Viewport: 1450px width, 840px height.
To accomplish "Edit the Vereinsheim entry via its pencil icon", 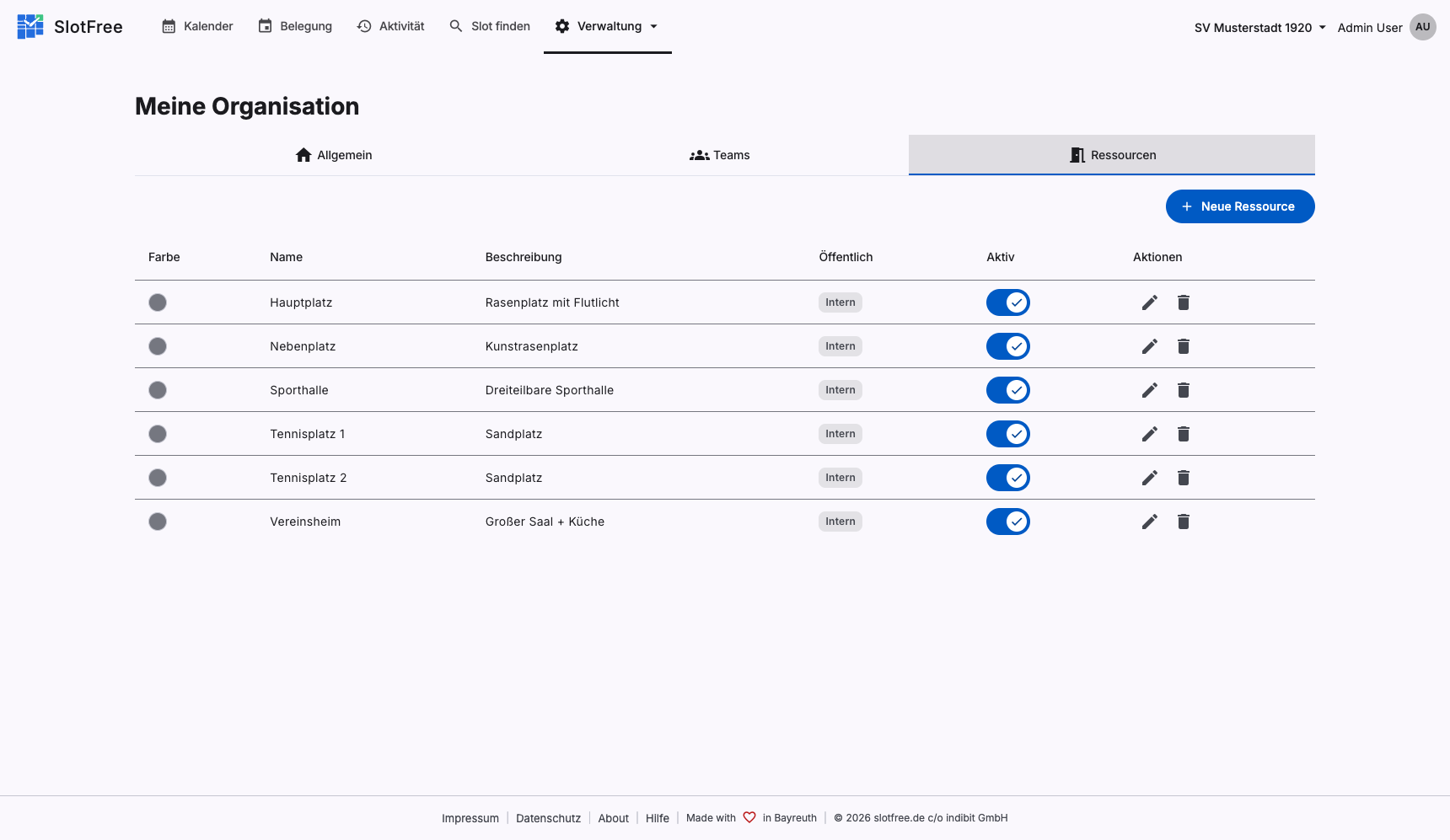I will coord(1149,522).
